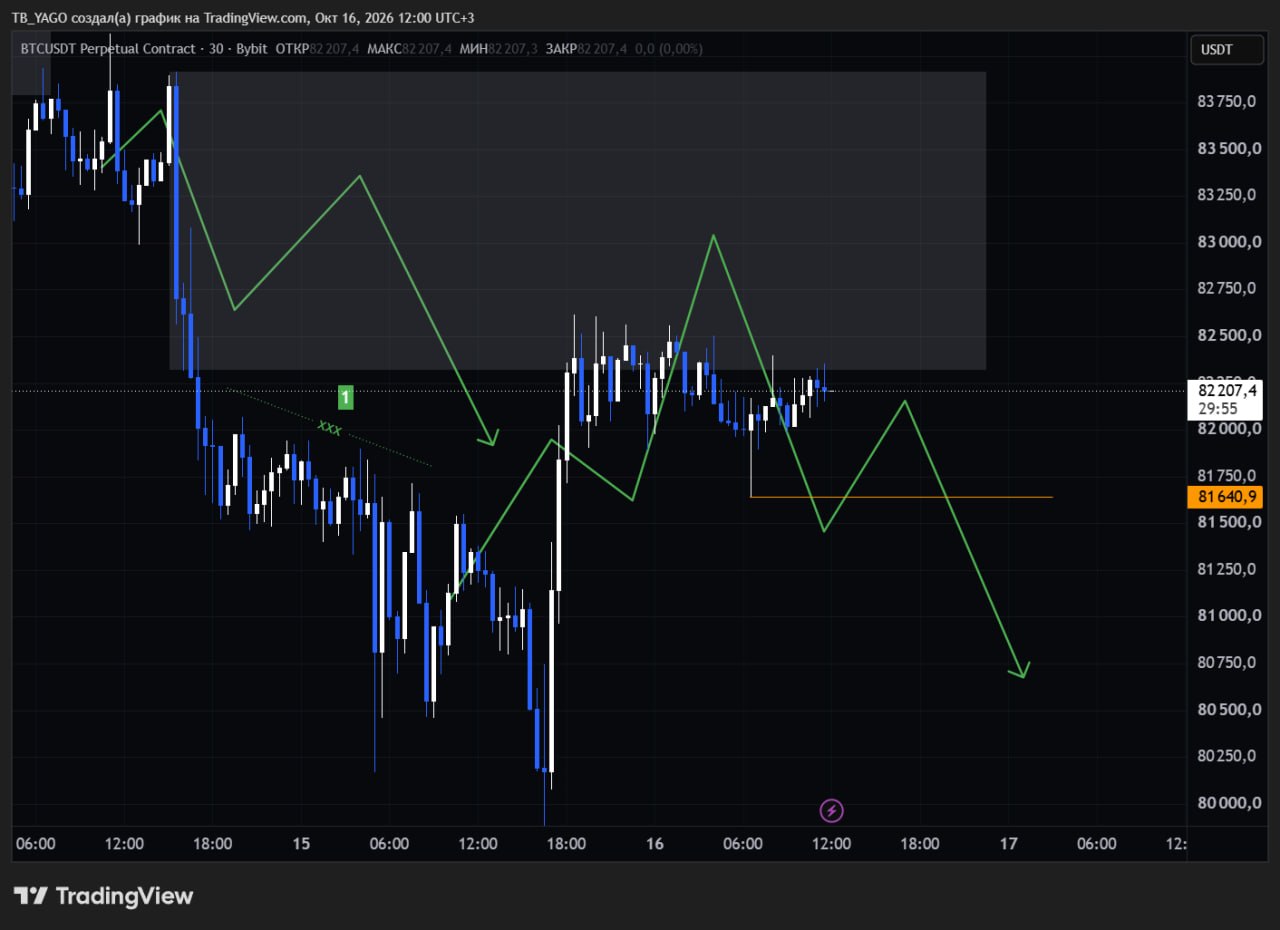Click the purple lightning bolt icon
Screen dimensions: 1280x930
coord(831,810)
